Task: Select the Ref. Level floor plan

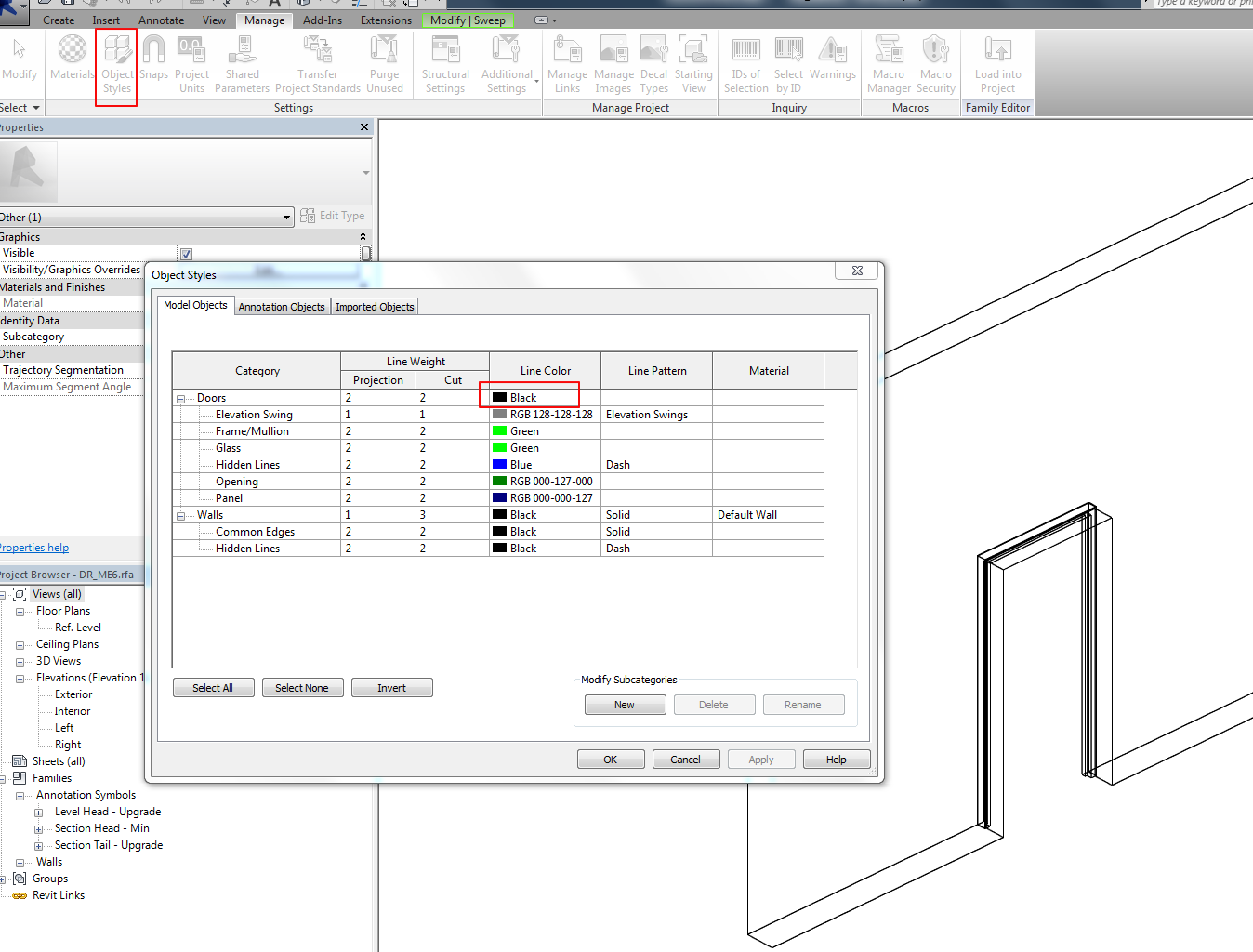Action: pos(78,628)
